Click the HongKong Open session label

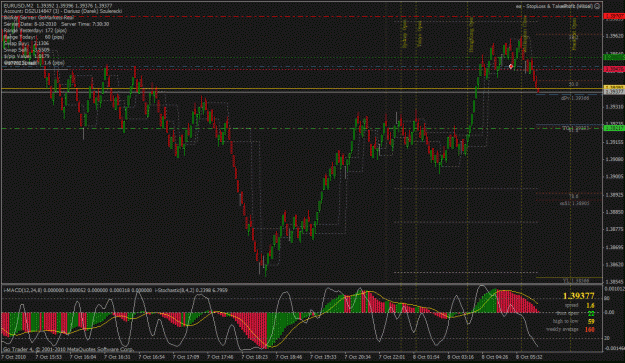471,35
